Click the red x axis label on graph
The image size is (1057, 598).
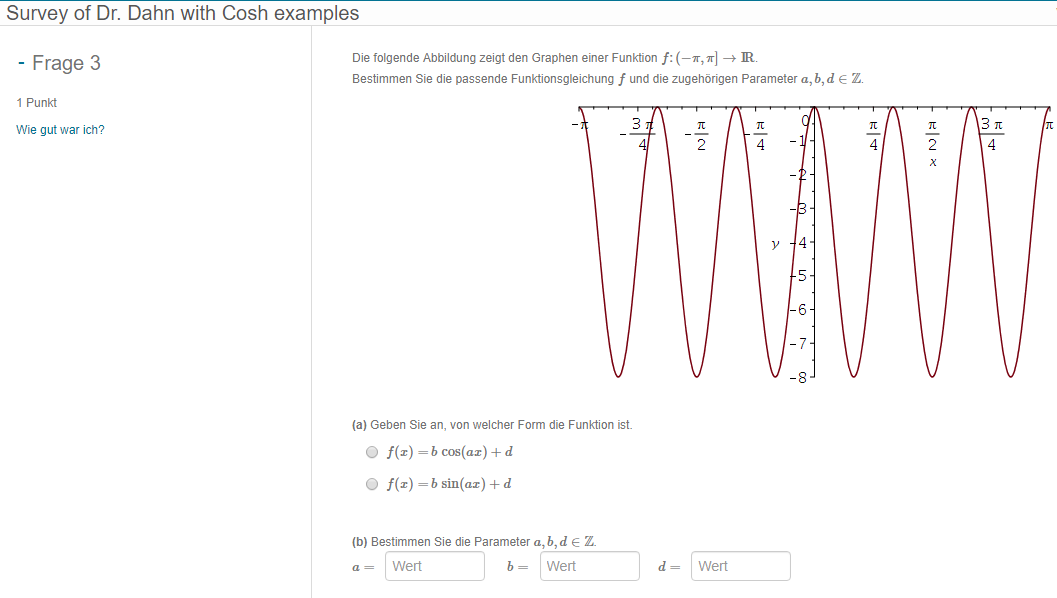[932, 162]
